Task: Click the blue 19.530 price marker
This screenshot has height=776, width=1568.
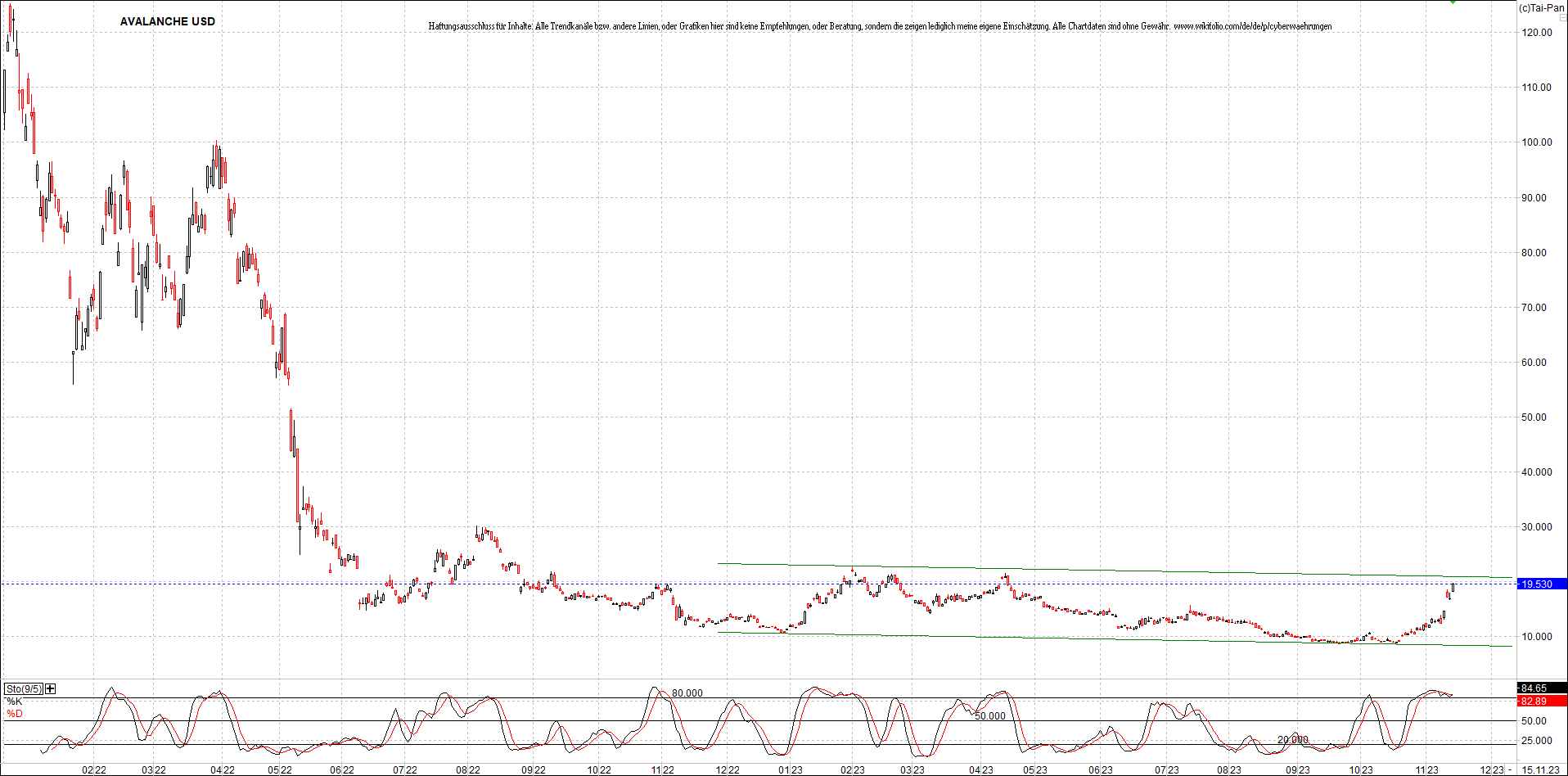Action: pos(1543,584)
